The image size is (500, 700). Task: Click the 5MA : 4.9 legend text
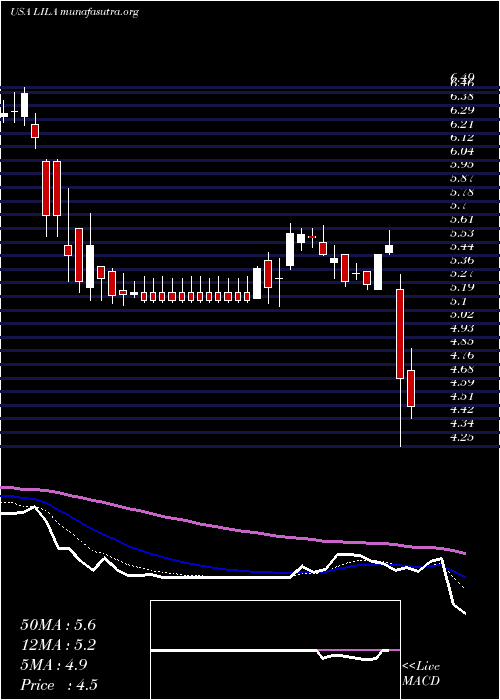point(54,665)
